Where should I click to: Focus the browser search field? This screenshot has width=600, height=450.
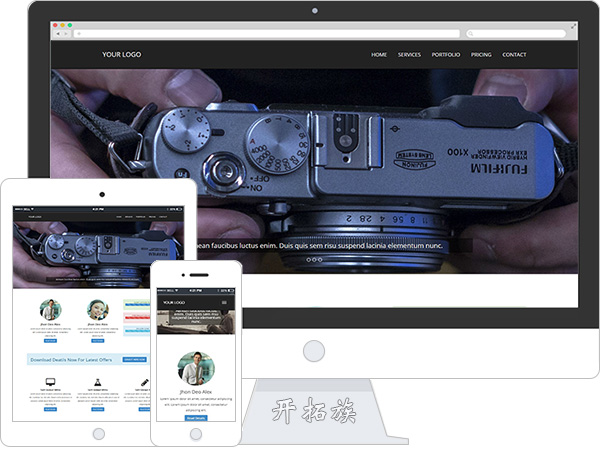(516, 34)
